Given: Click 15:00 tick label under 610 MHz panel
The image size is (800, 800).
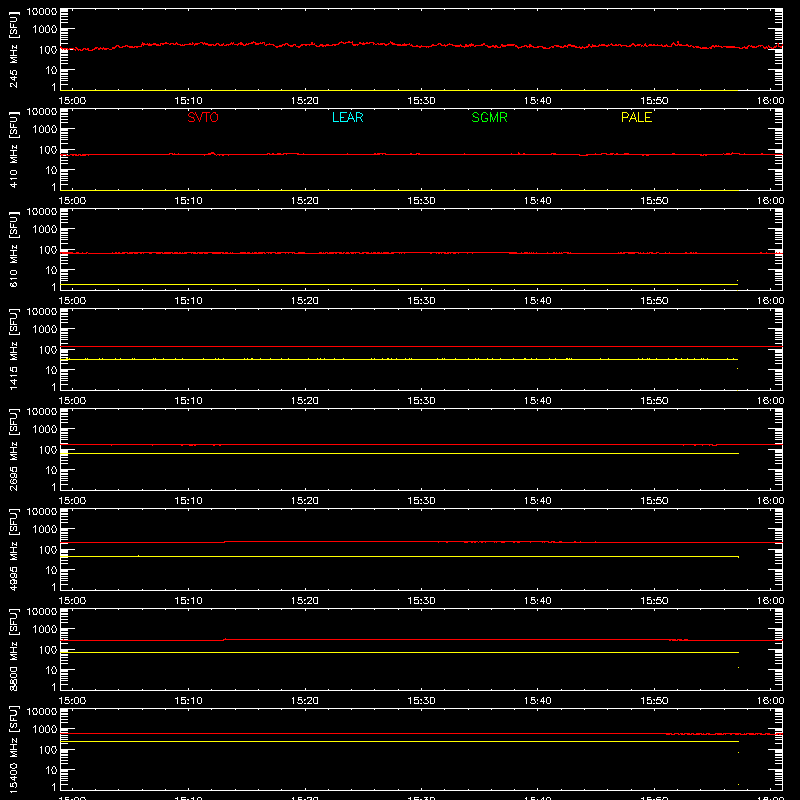Looking at the screenshot, I should pyautogui.click(x=72, y=301).
